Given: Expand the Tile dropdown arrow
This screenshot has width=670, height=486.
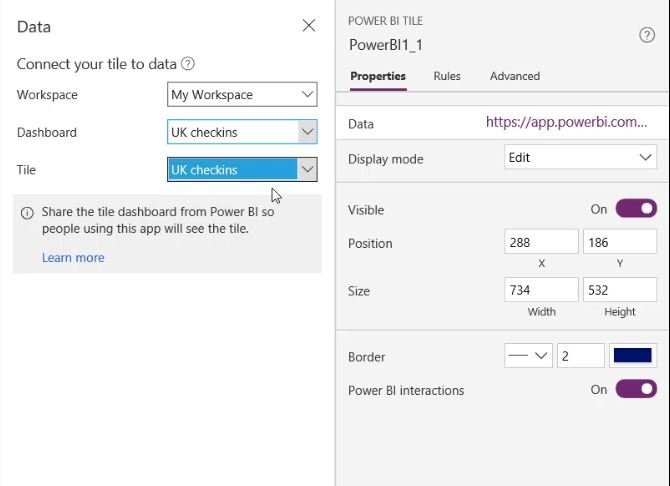Looking at the screenshot, I should pyautogui.click(x=307, y=169).
